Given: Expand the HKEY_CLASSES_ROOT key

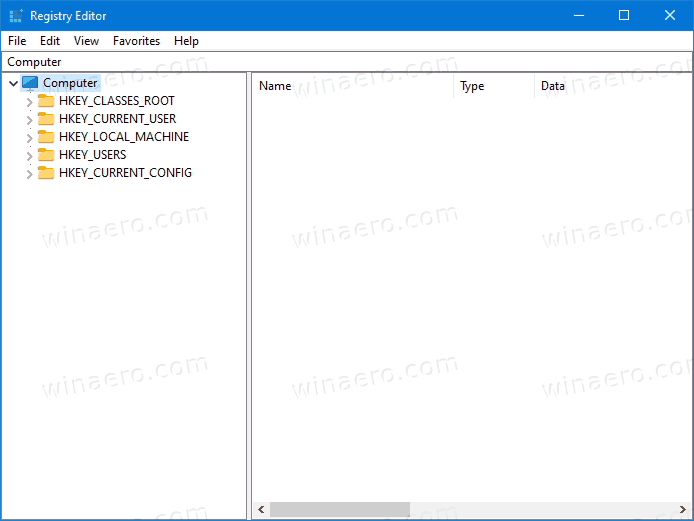Looking at the screenshot, I should click(x=29, y=102).
